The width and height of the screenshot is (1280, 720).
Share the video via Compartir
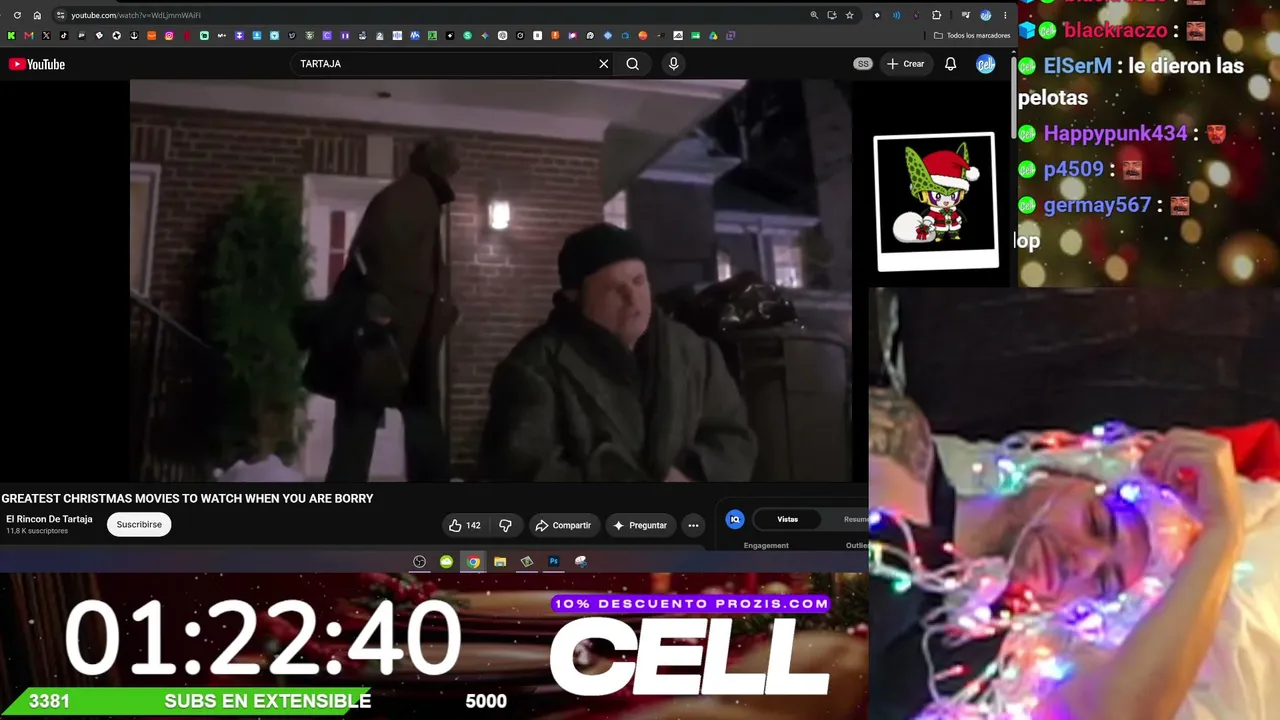563,525
